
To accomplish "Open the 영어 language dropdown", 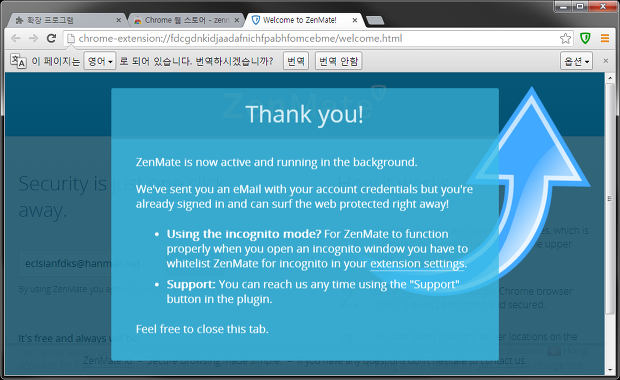I will pos(100,61).
